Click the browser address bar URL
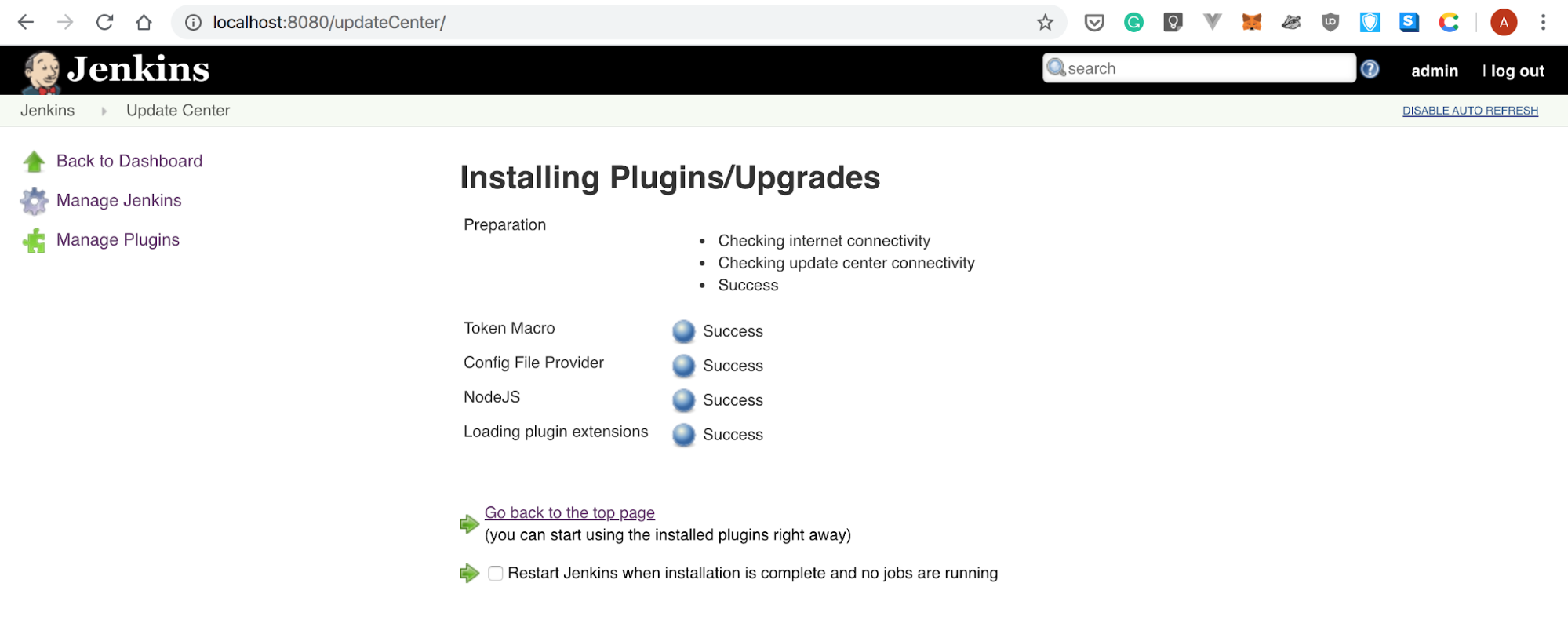Image resolution: width=1568 pixels, height=627 pixels. click(329, 22)
